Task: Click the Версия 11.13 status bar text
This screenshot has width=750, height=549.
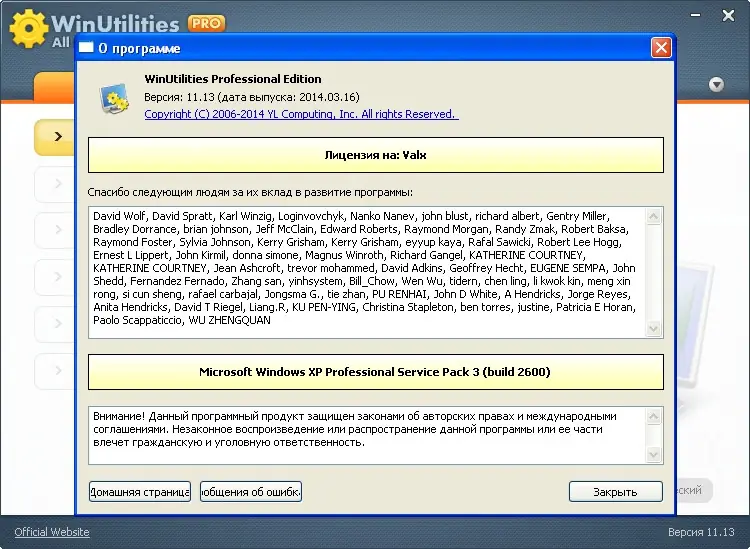Action: 701,532
